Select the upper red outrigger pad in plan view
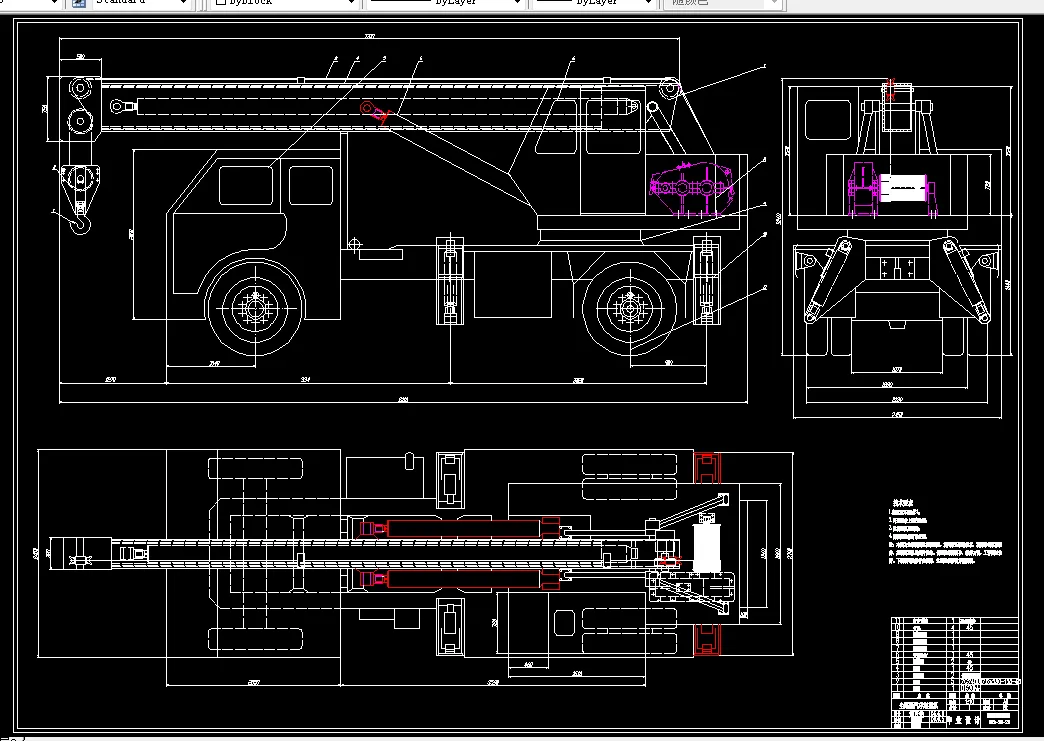This screenshot has height=741, width=1044. tap(706, 467)
